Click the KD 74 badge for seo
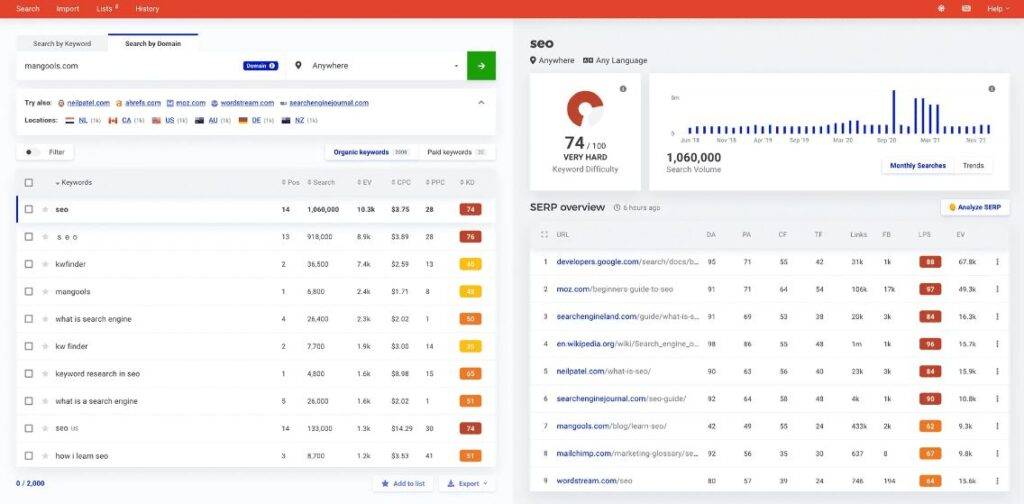This screenshot has height=504, width=1024. [470, 210]
